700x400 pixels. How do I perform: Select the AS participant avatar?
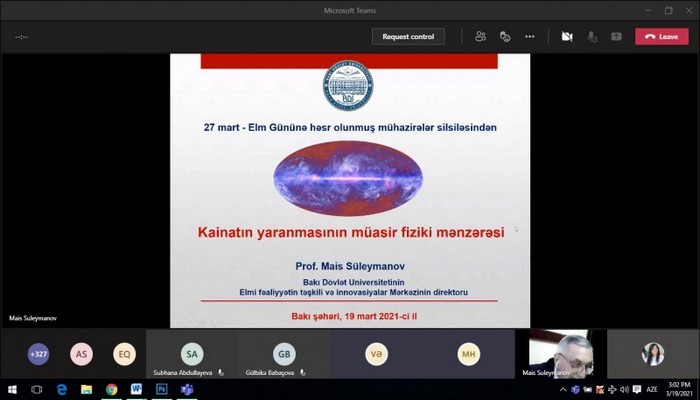click(x=81, y=353)
